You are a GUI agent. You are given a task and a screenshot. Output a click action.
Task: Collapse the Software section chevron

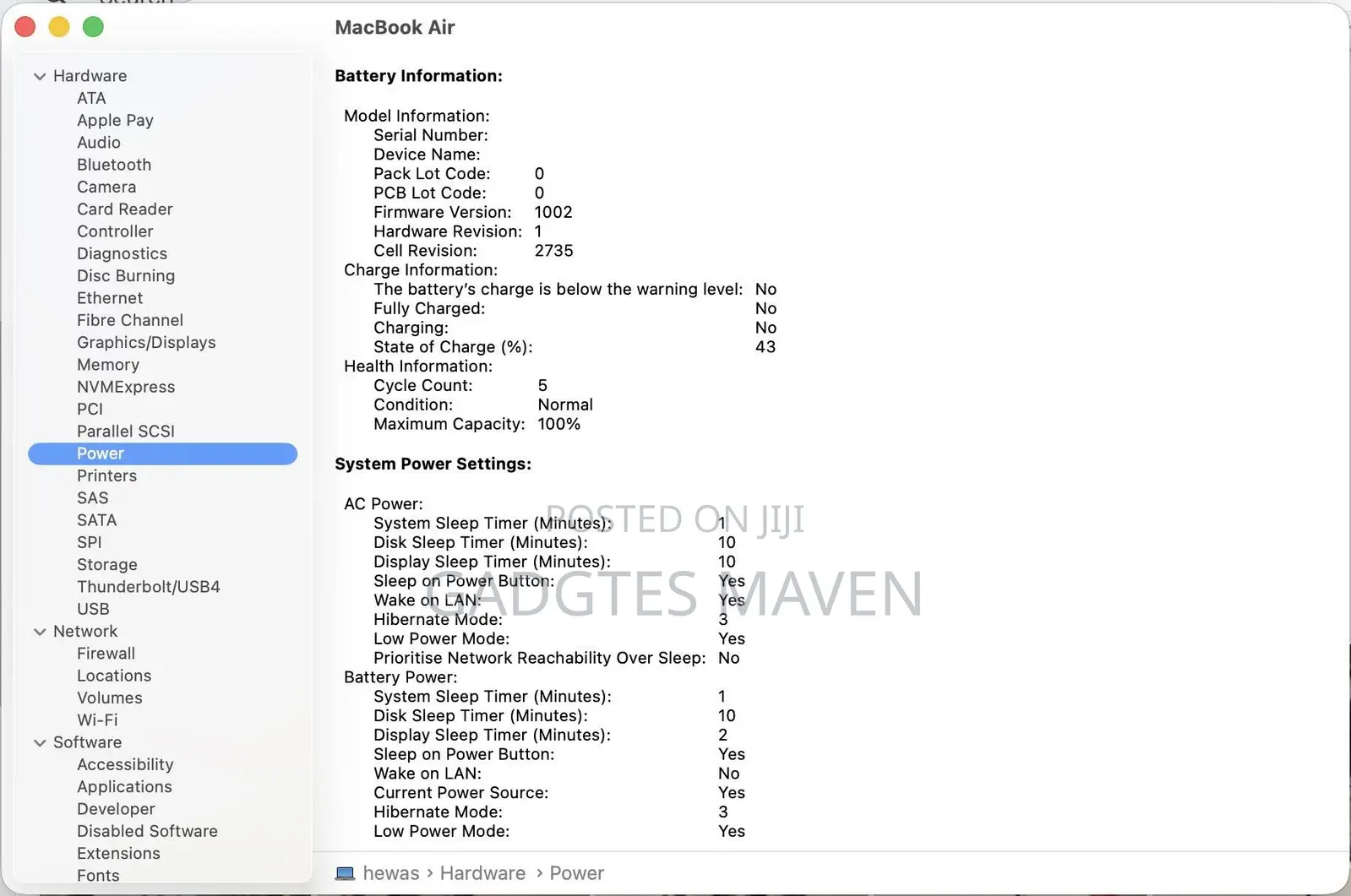40,743
